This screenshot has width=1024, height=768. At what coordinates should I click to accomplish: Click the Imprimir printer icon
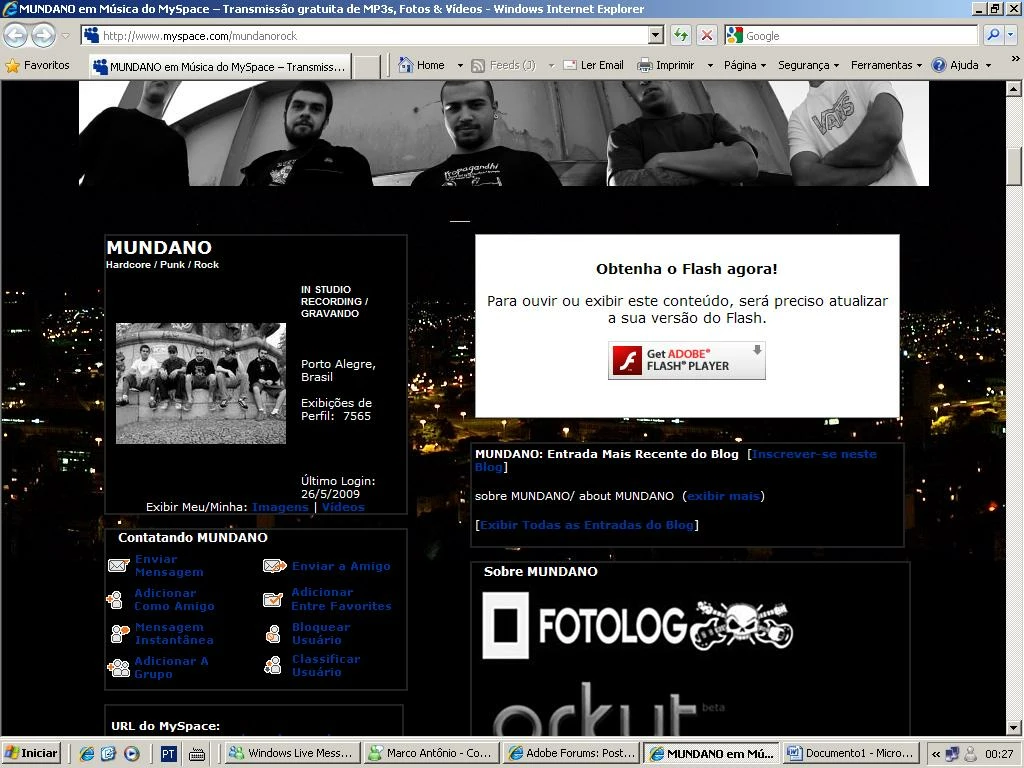(645, 65)
